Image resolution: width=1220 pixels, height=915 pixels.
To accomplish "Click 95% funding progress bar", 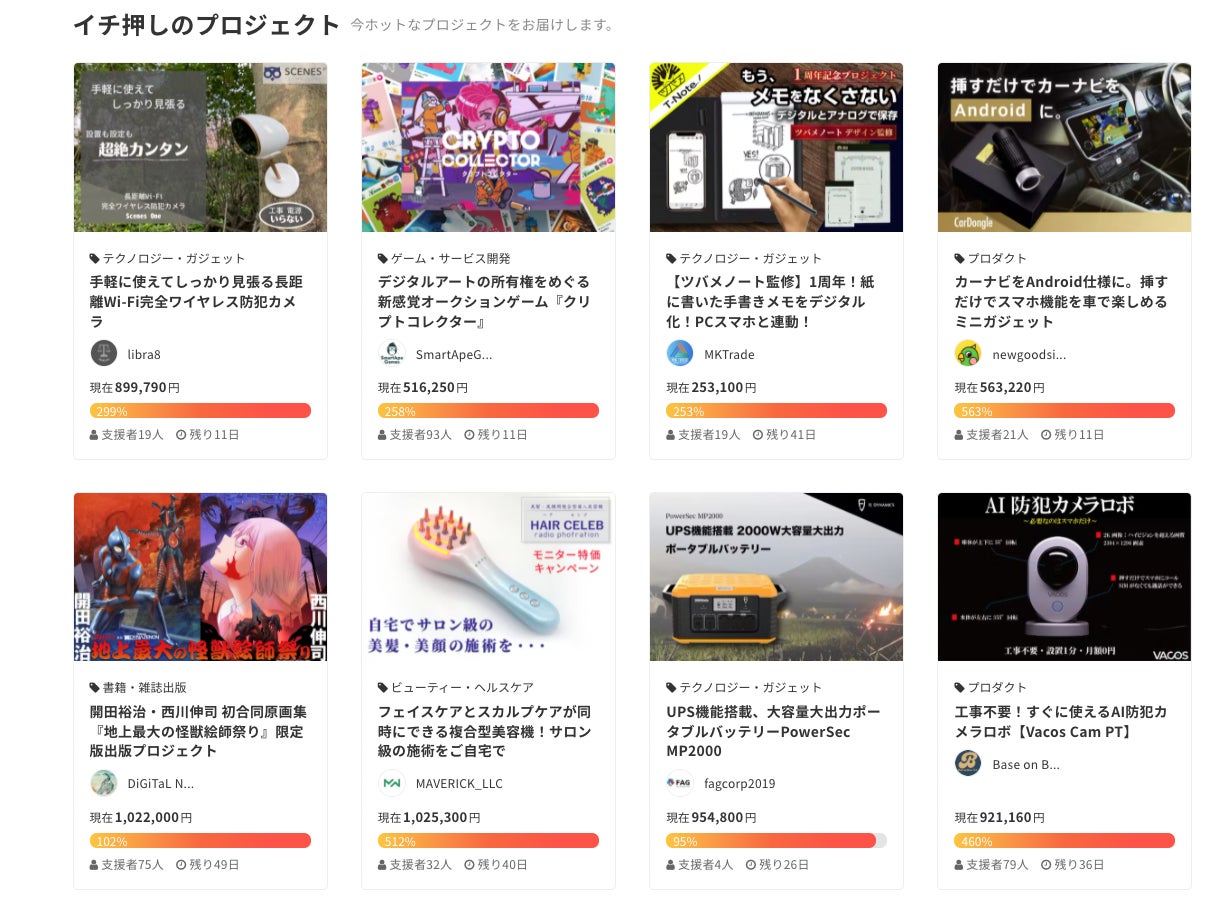I will pos(776,841).
